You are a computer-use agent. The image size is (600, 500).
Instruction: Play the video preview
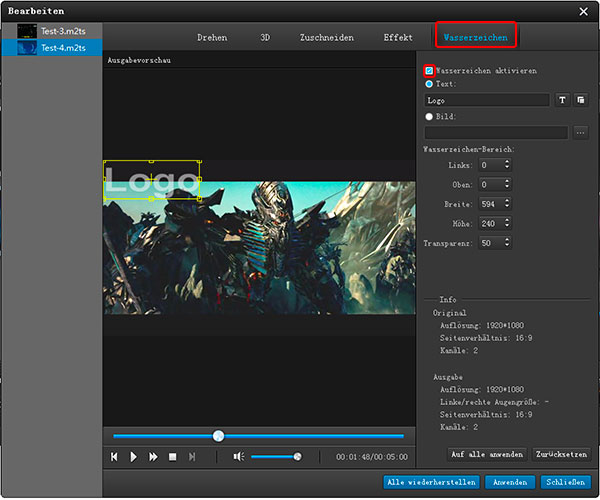point(134,457)
